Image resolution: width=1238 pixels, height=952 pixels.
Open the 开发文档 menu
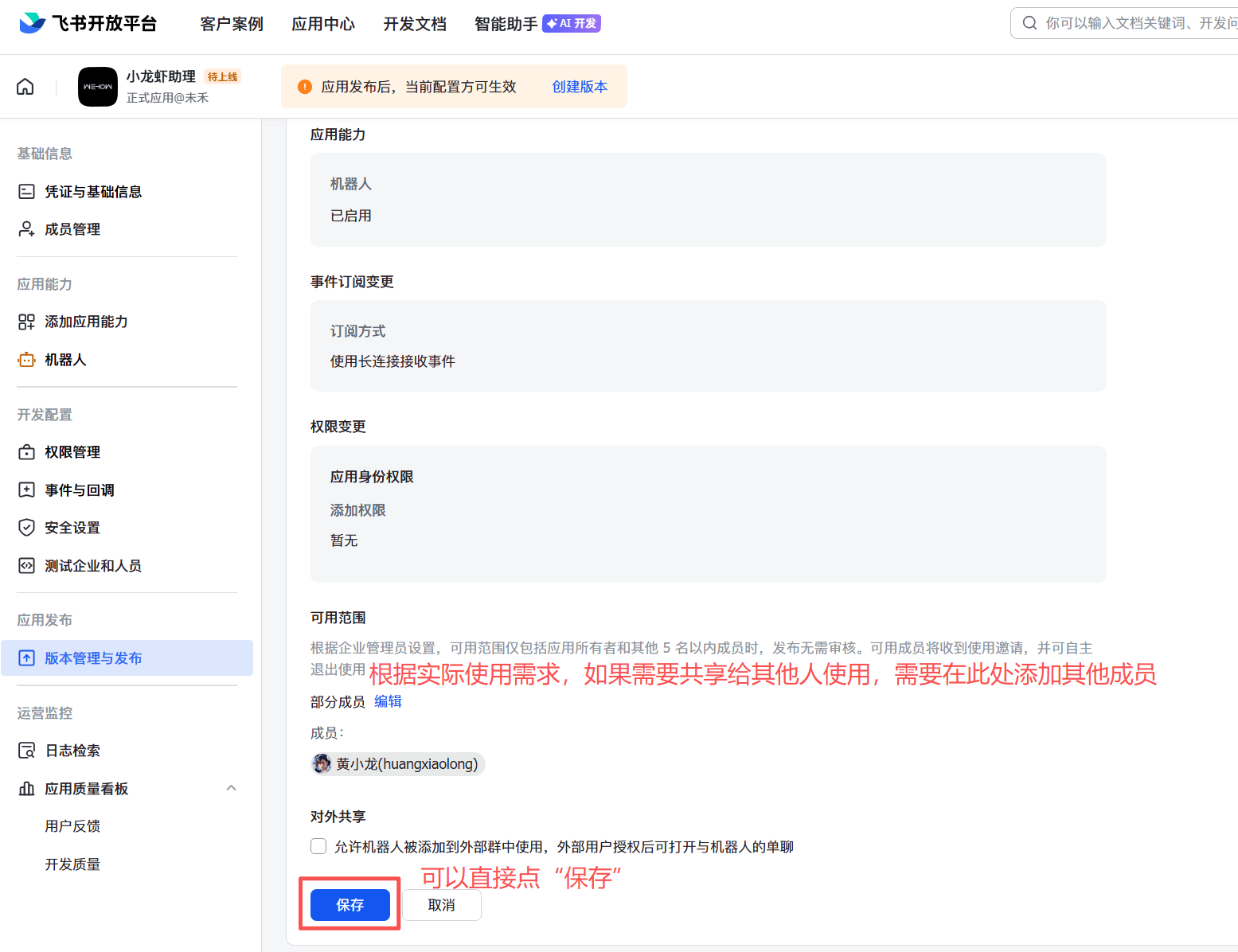pos(414,24)
